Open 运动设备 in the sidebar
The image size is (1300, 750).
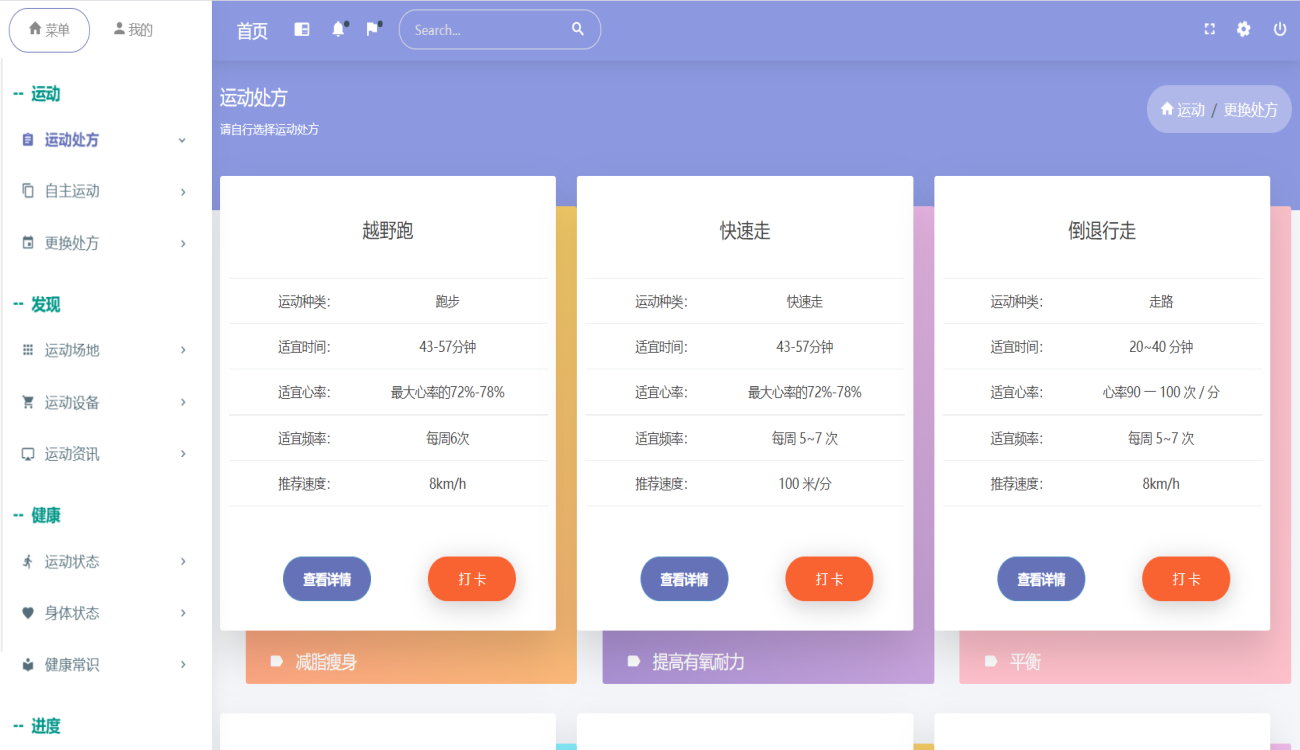tap(72, 403)
